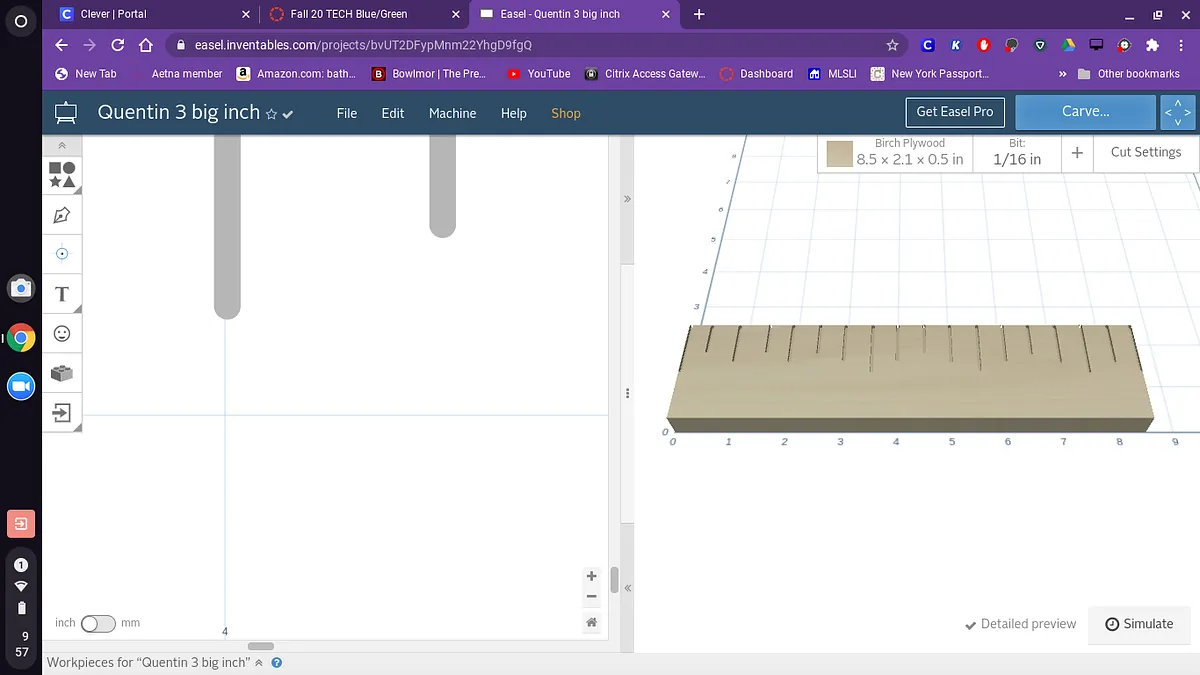The image size is (1200, 675).
Task: Zoom in on the design canvas
Action: pyautogui.click(x=592, y=576)
